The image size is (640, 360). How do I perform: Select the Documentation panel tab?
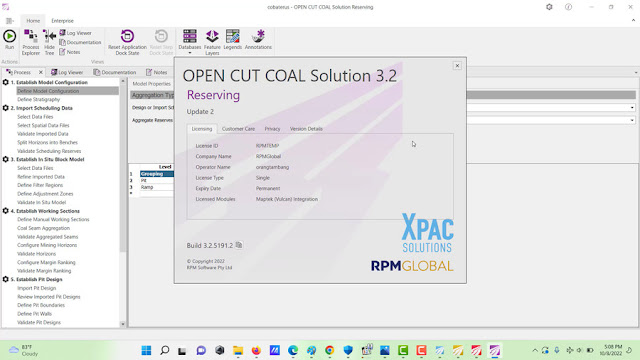point(115,72)
